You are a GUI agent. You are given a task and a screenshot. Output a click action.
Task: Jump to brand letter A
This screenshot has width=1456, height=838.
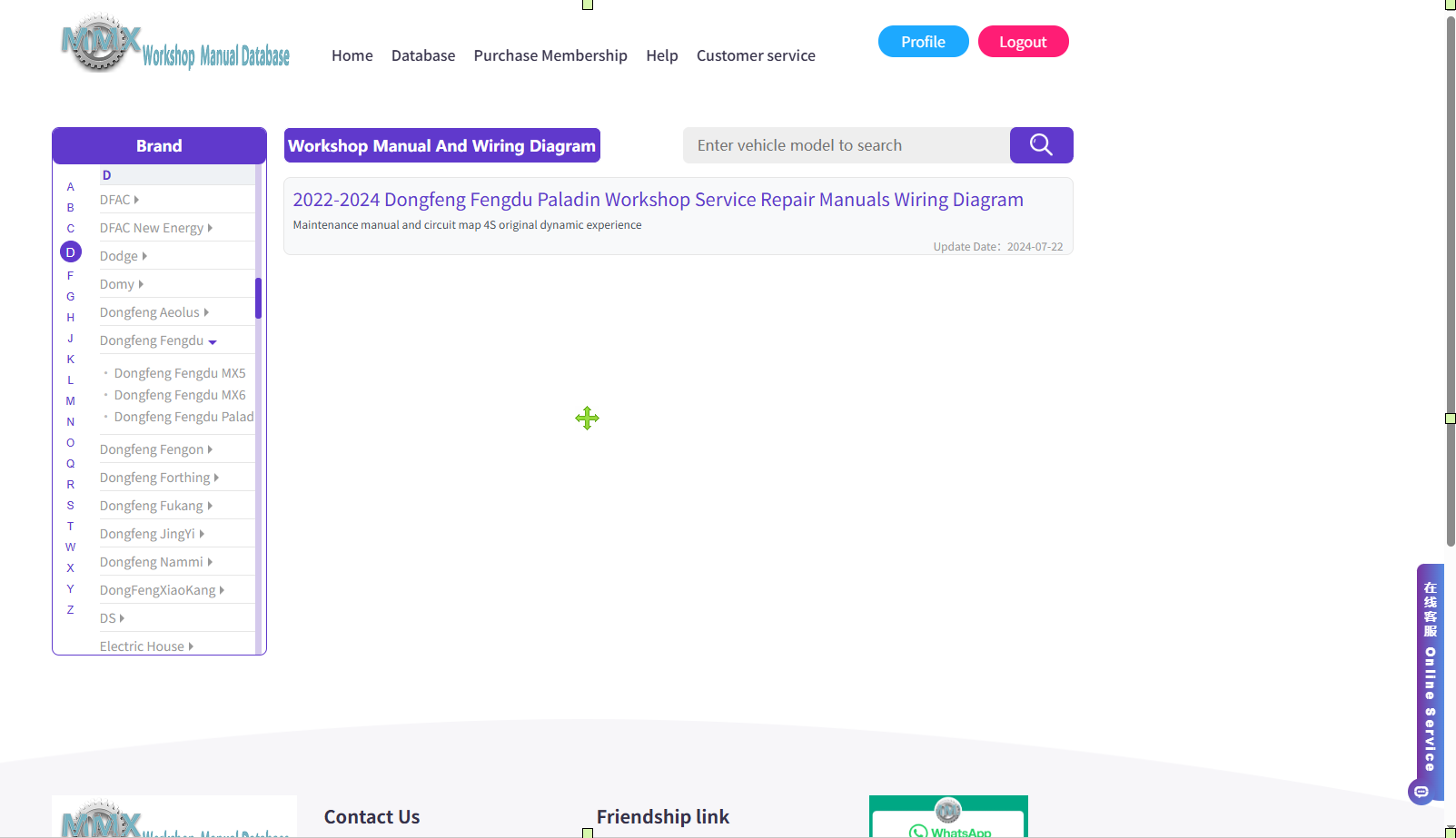click(71, 187)
